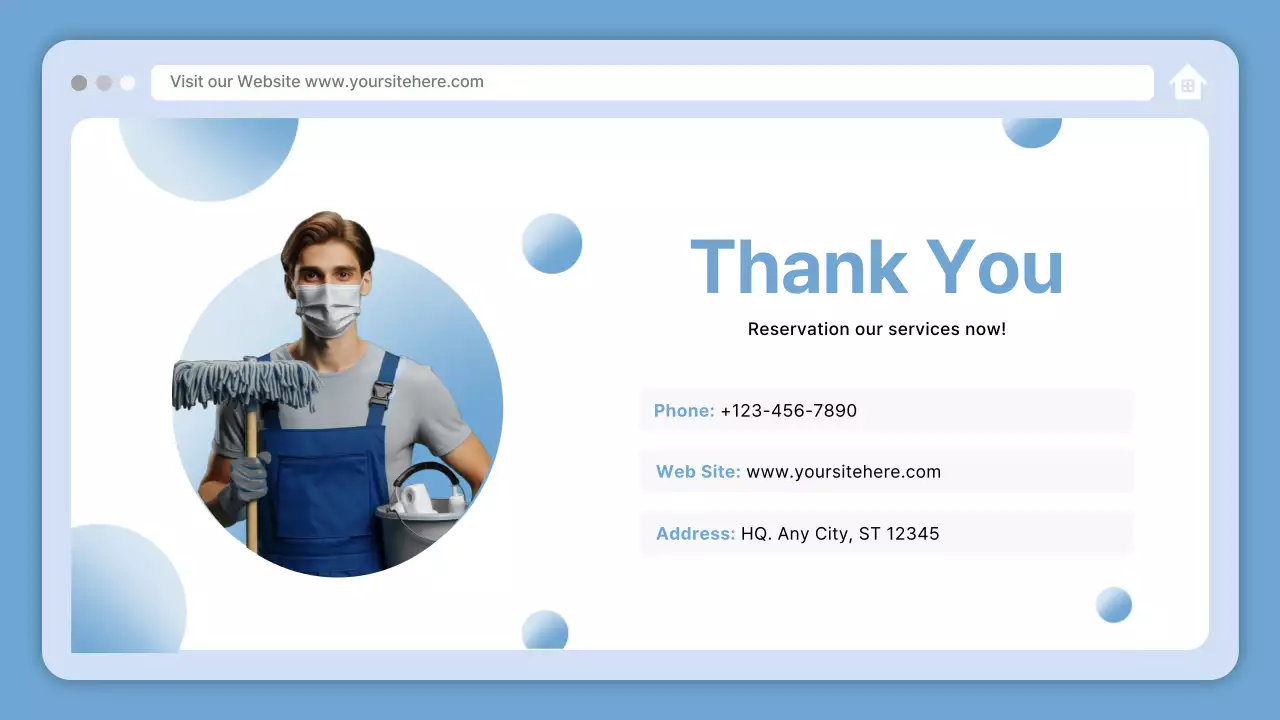Screen dimensions: 1280x720
Task: Click the small blue sphere in the bottom-right corner
Action: point(1113,605)
